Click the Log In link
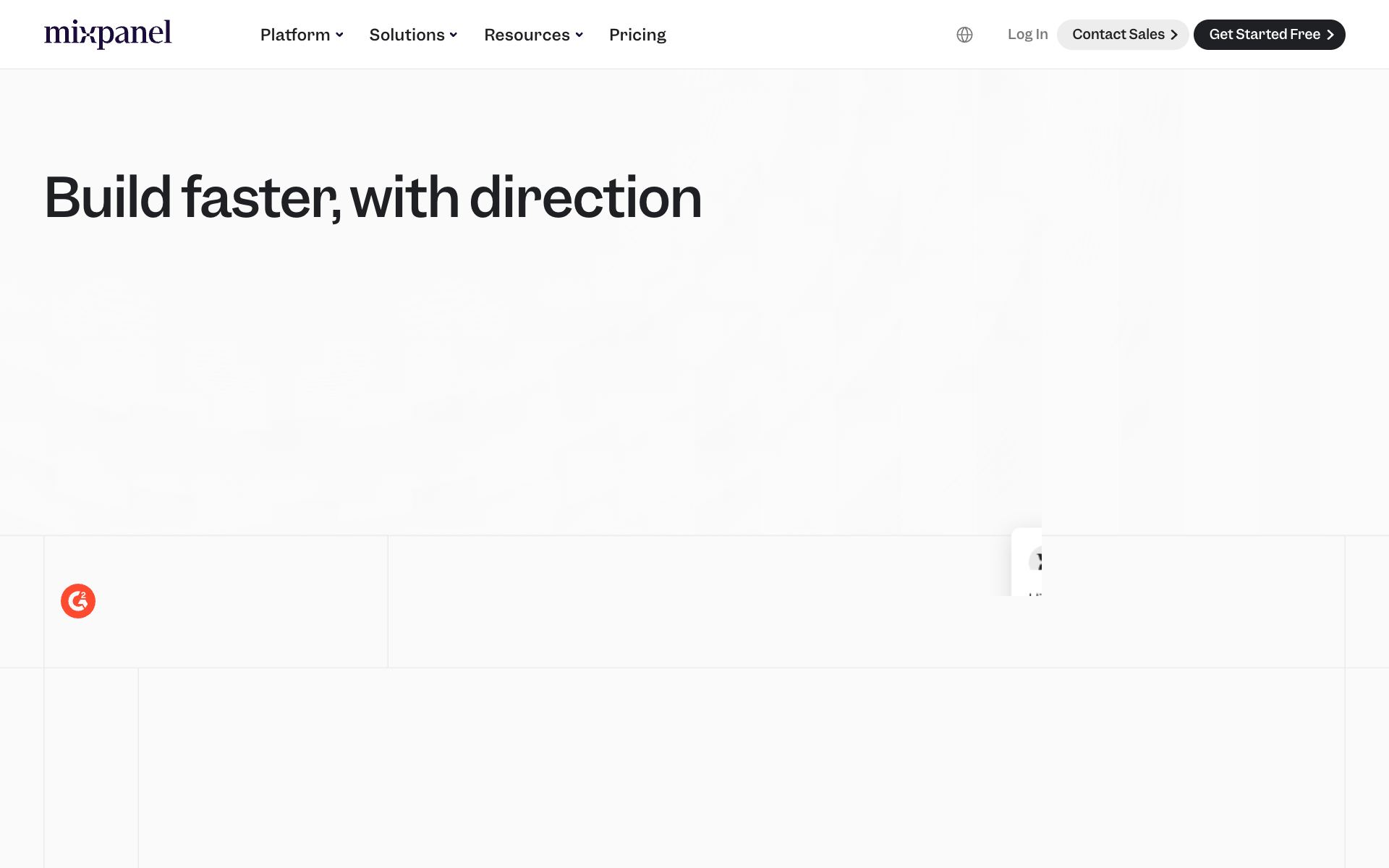The width and height of the screenshot is (1389, 868). point(1027,35)
